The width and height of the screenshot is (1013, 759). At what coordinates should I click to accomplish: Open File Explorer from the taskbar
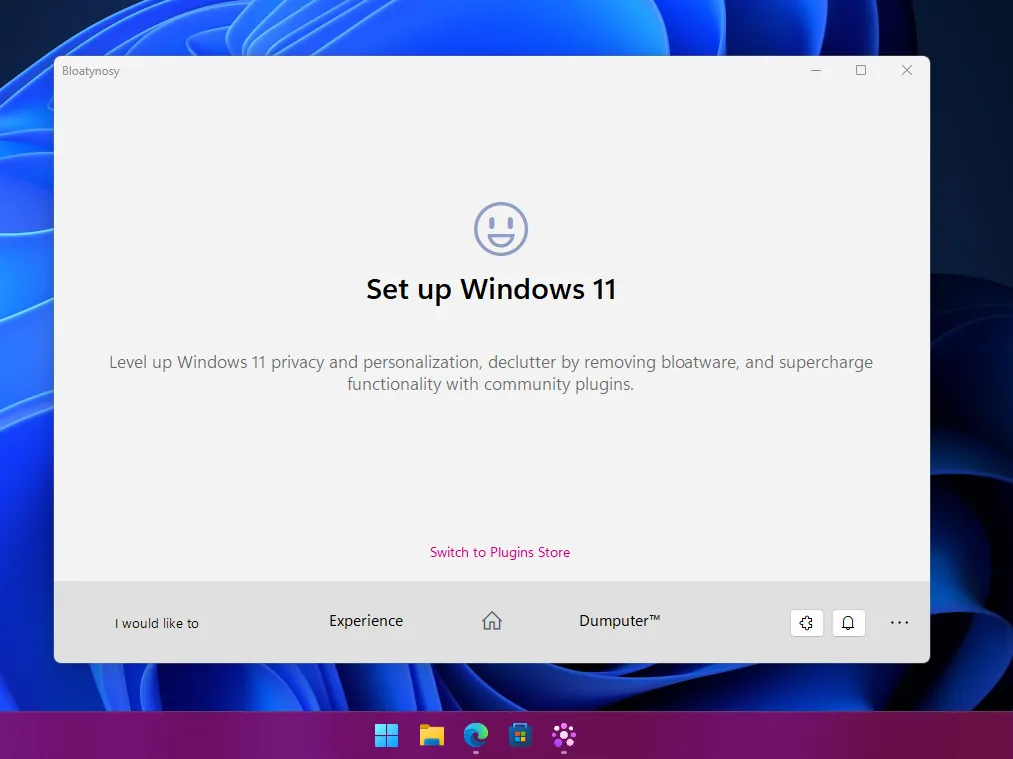coord(430,736)
